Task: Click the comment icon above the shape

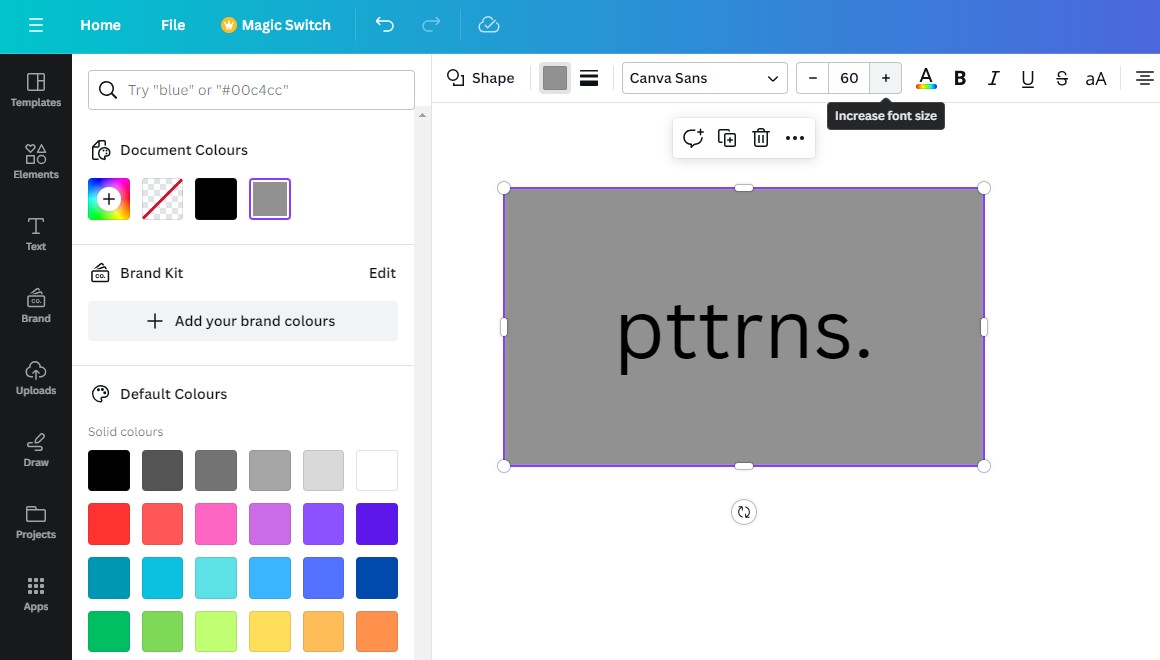Action: coord(692,138)
